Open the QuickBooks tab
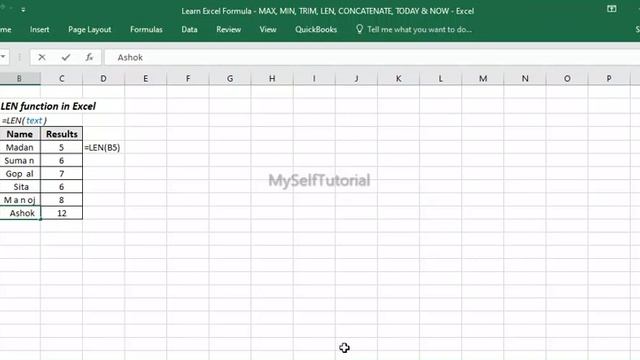The height and width of the screenshot is (360, 640). (x=316, y=29)
